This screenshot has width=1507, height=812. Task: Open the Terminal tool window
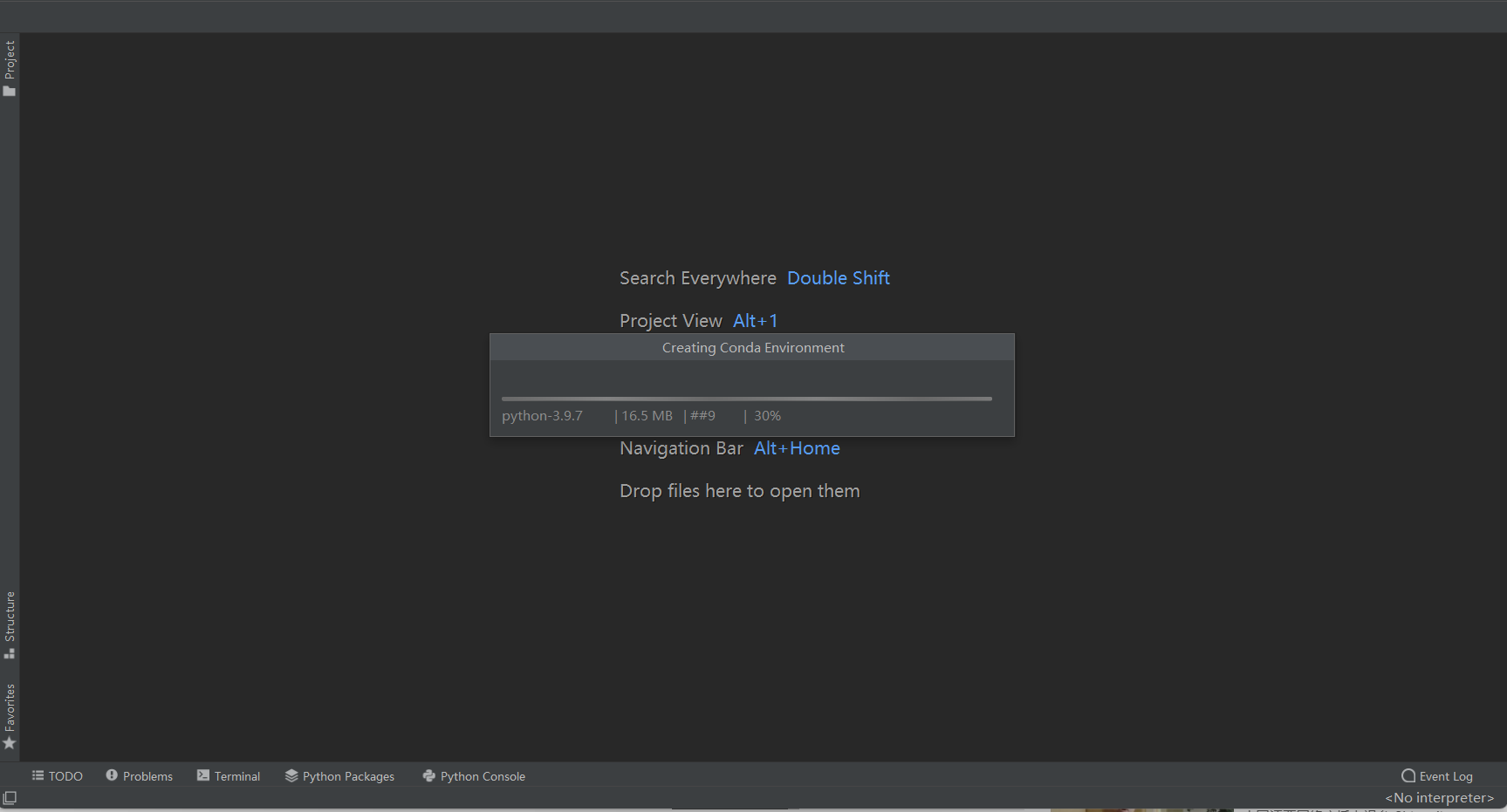pyautogui.click(x=229, y=776)
